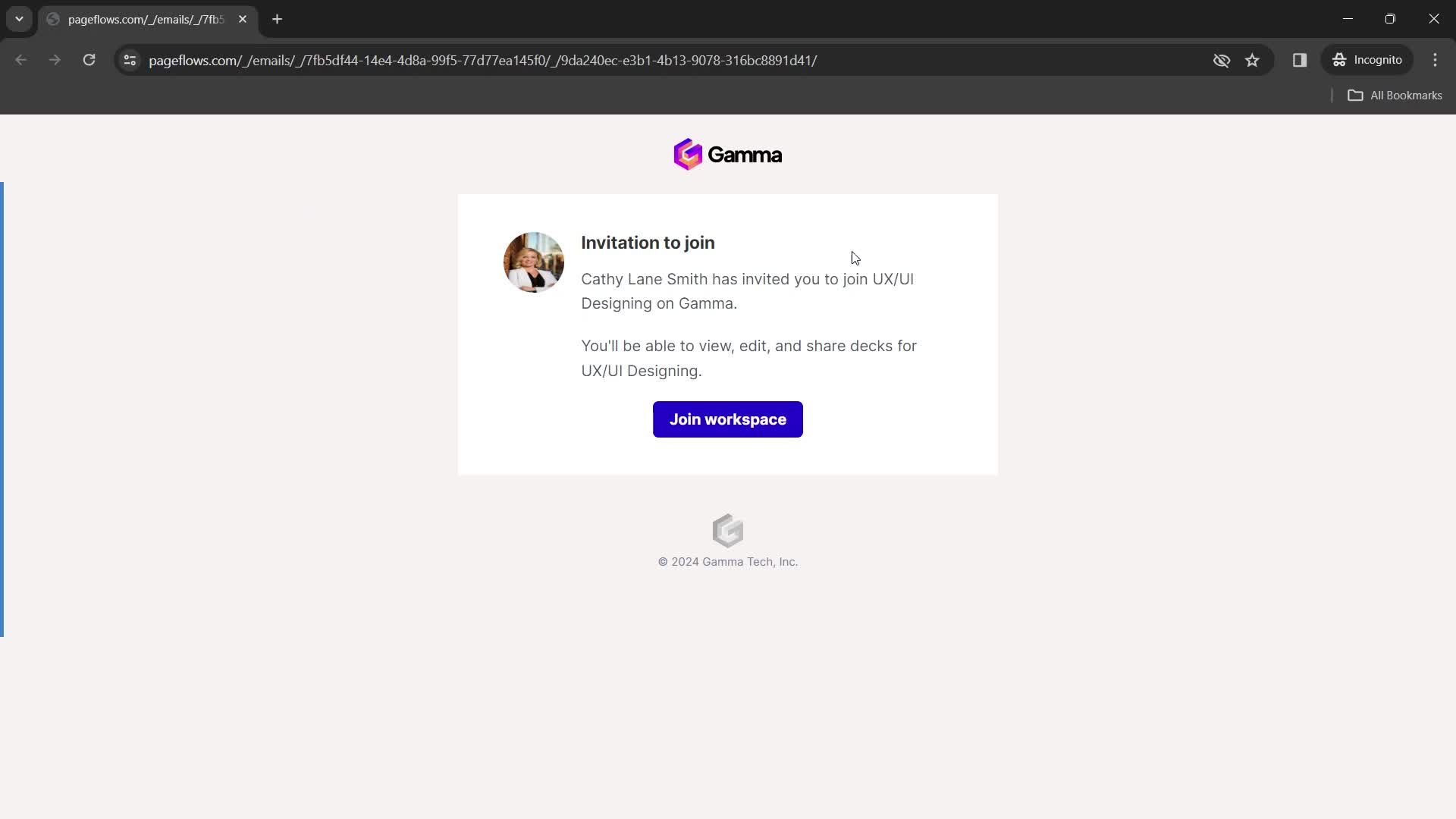
Task: Click the Gamma logo icon at top
Action: [689, 154]
